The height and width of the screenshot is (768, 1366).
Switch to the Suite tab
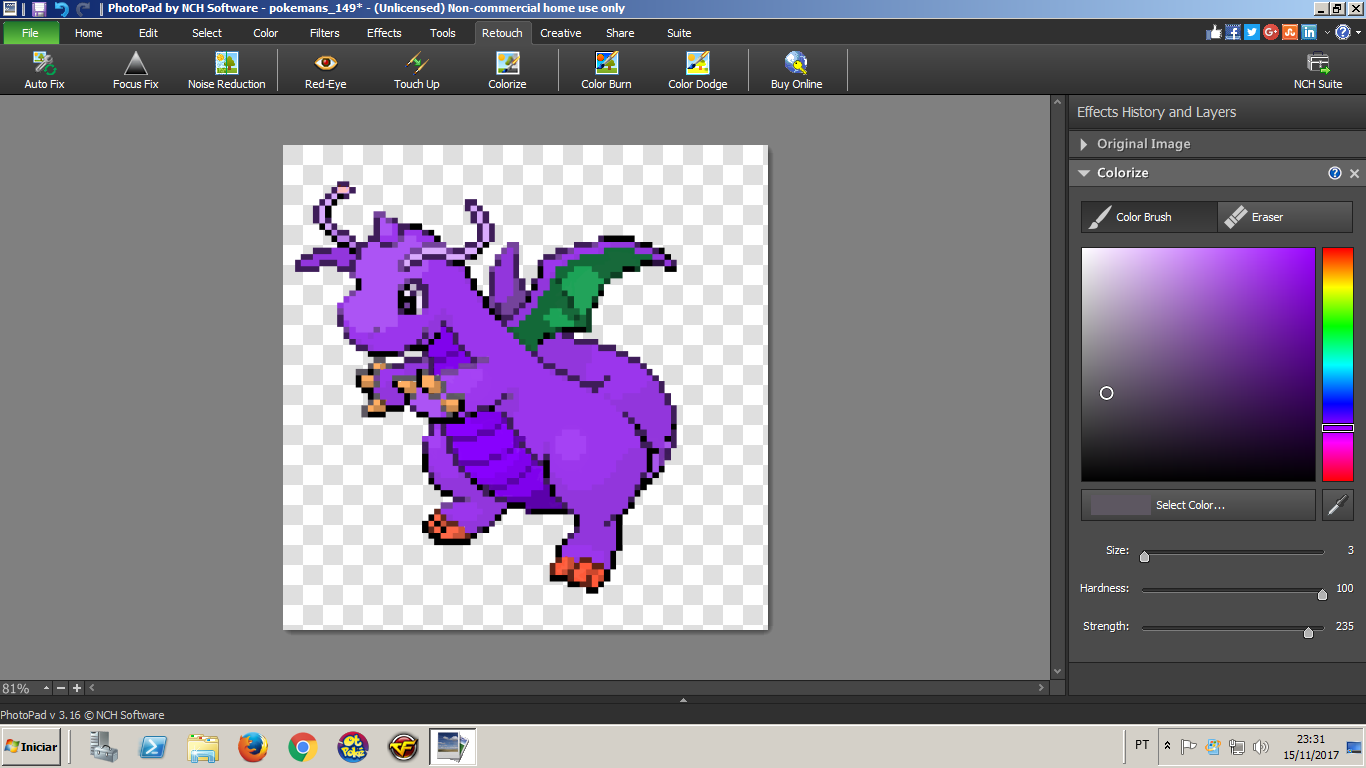(x=679, y=33)
